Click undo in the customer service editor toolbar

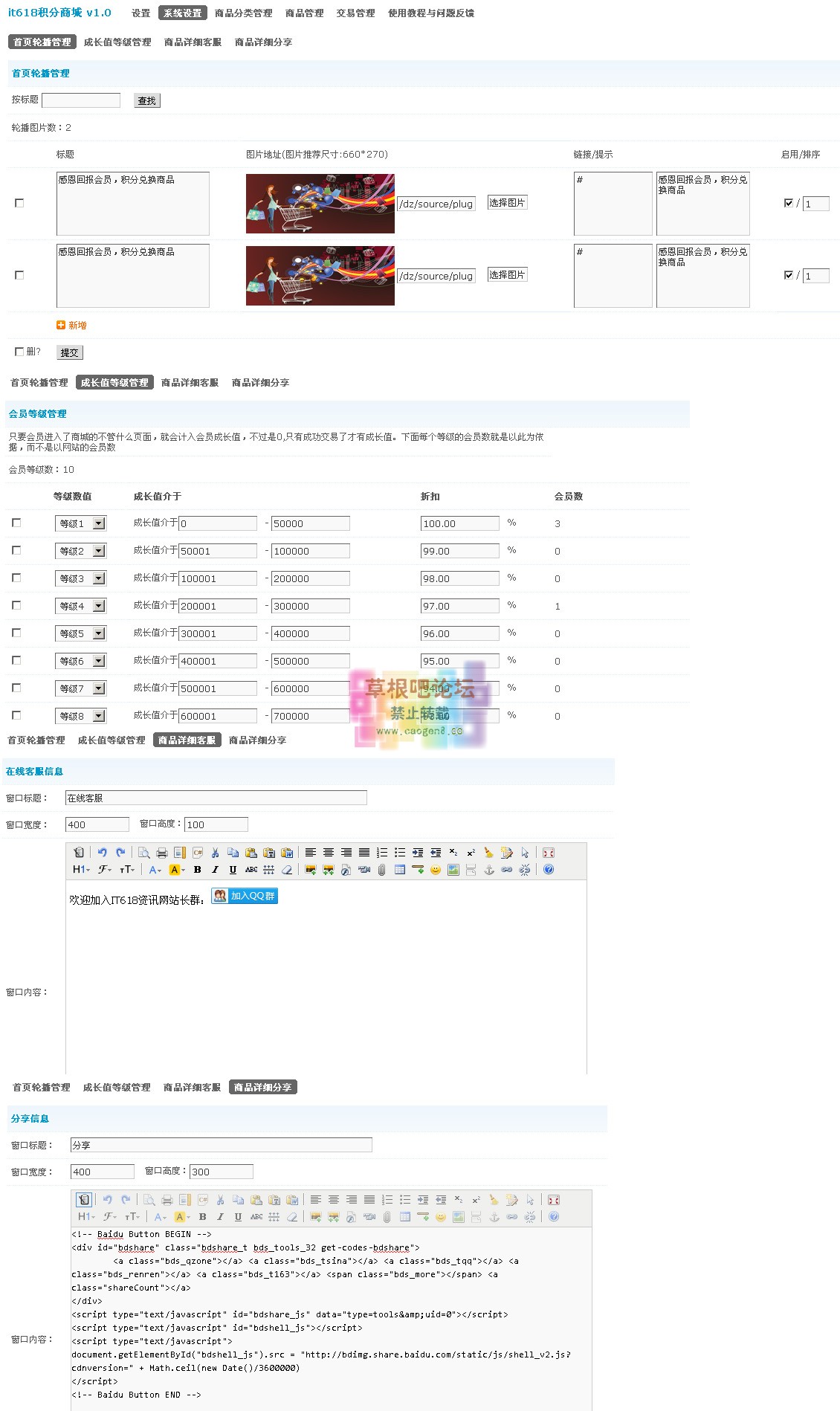103,853
